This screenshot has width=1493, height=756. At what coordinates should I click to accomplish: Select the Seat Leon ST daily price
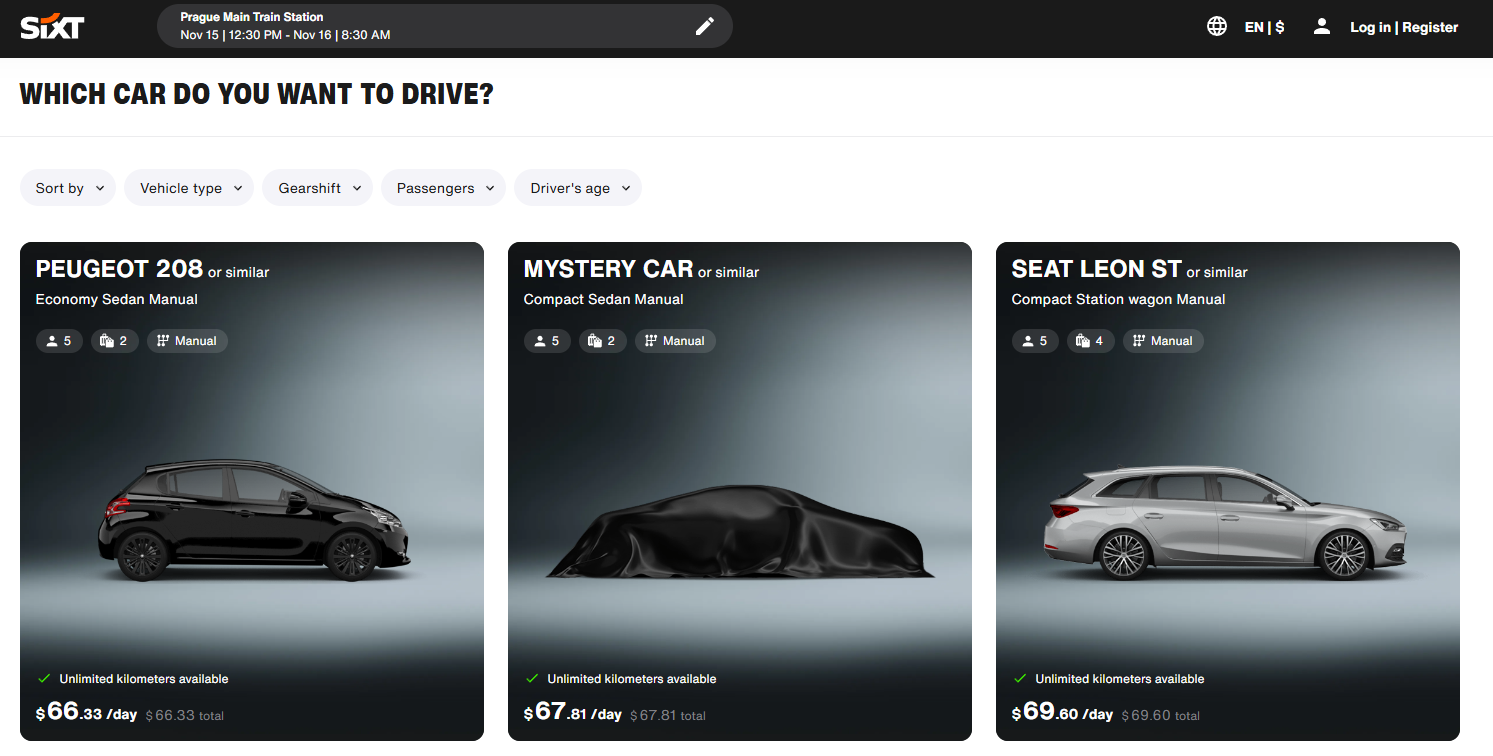pos(1062,712)
